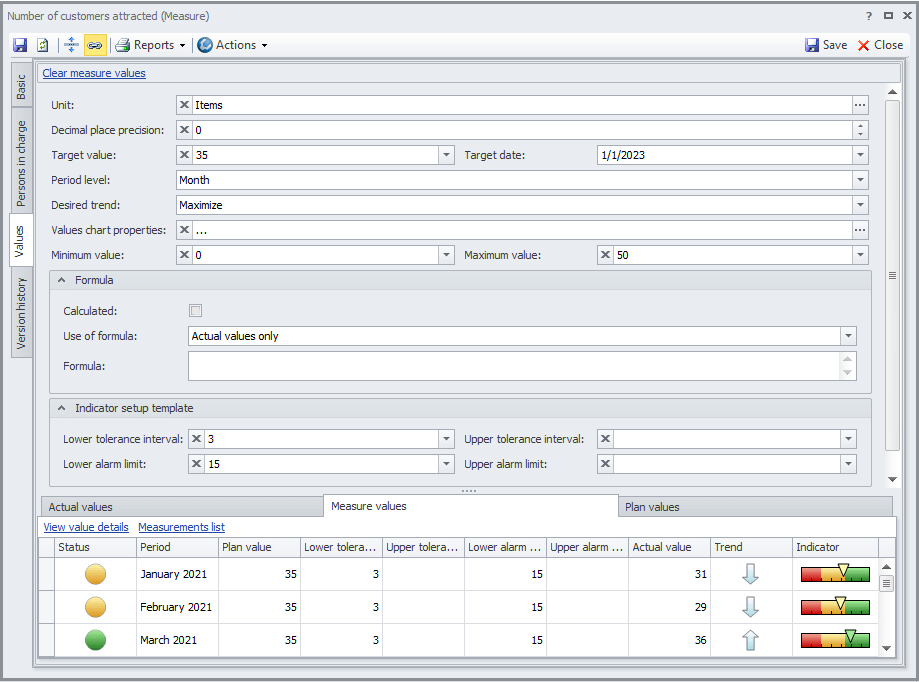This screenshot has width=919, height=682.
Task: Clear the Minimum value field
Action: tap(185, 255)
